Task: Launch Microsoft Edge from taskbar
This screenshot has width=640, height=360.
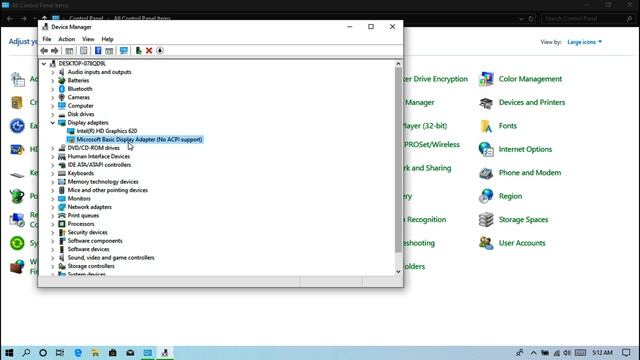Action: [x=78, y=353]
